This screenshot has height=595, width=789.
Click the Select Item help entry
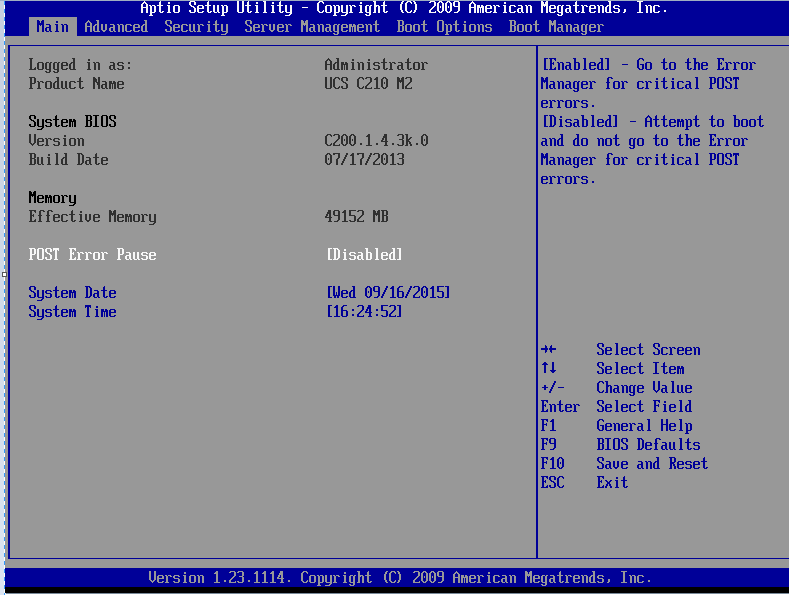pos(640,368)
